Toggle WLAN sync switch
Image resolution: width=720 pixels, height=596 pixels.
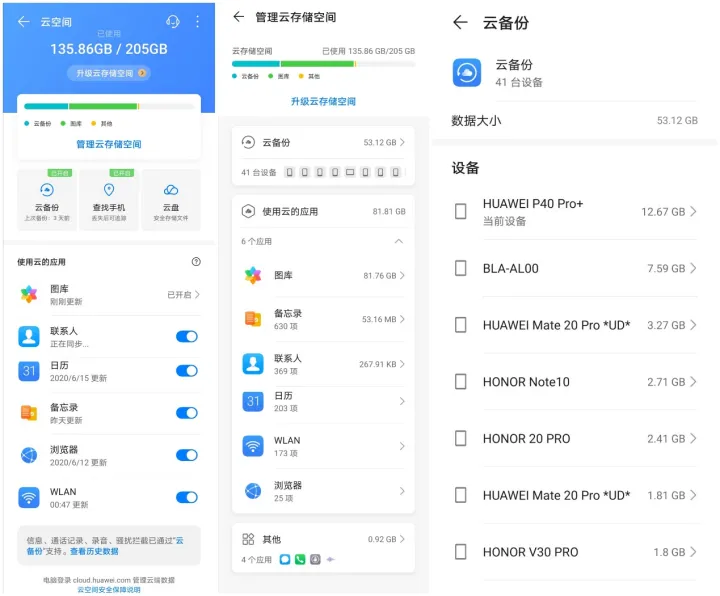pyautogui.click(x=186, y=497)
